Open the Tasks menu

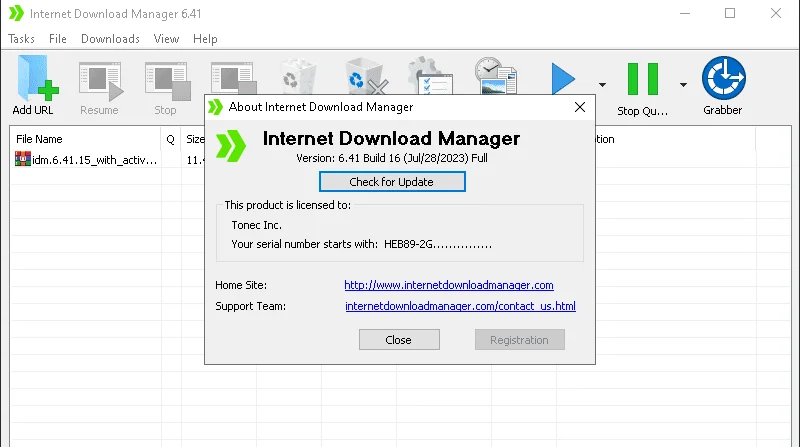[21, 39]
